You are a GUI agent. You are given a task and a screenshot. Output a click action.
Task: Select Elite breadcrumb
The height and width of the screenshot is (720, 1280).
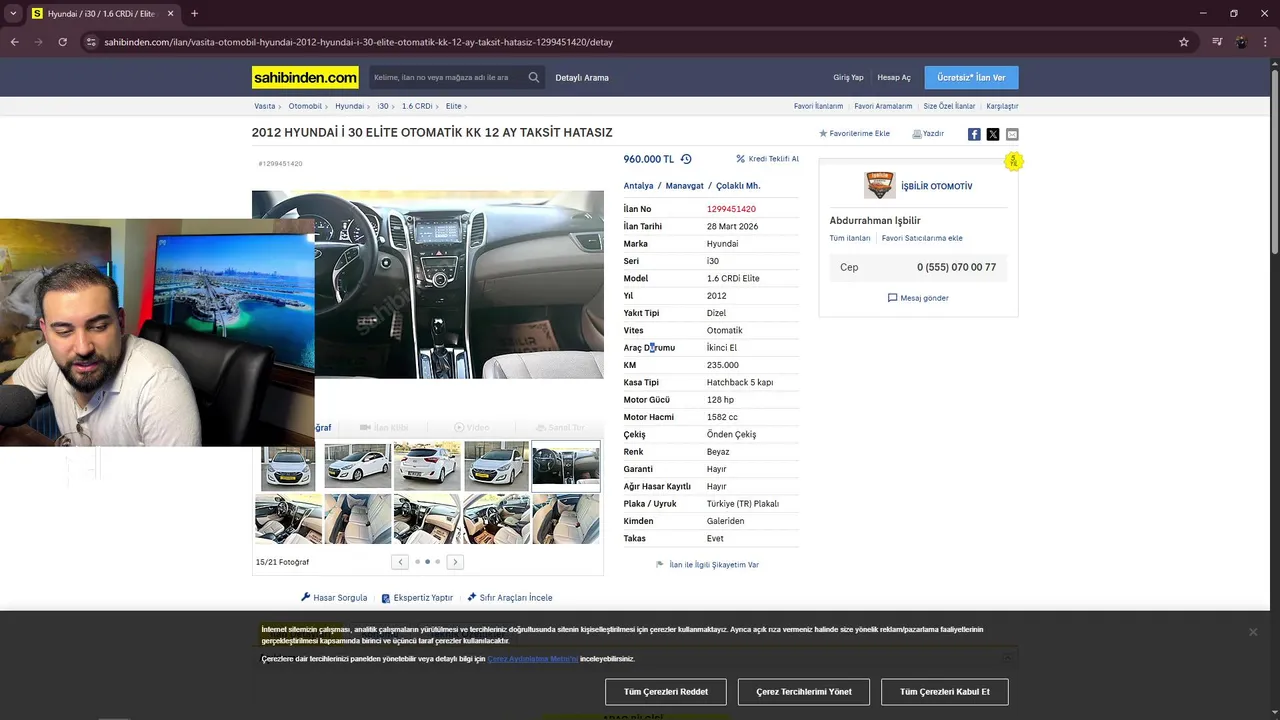454,106
